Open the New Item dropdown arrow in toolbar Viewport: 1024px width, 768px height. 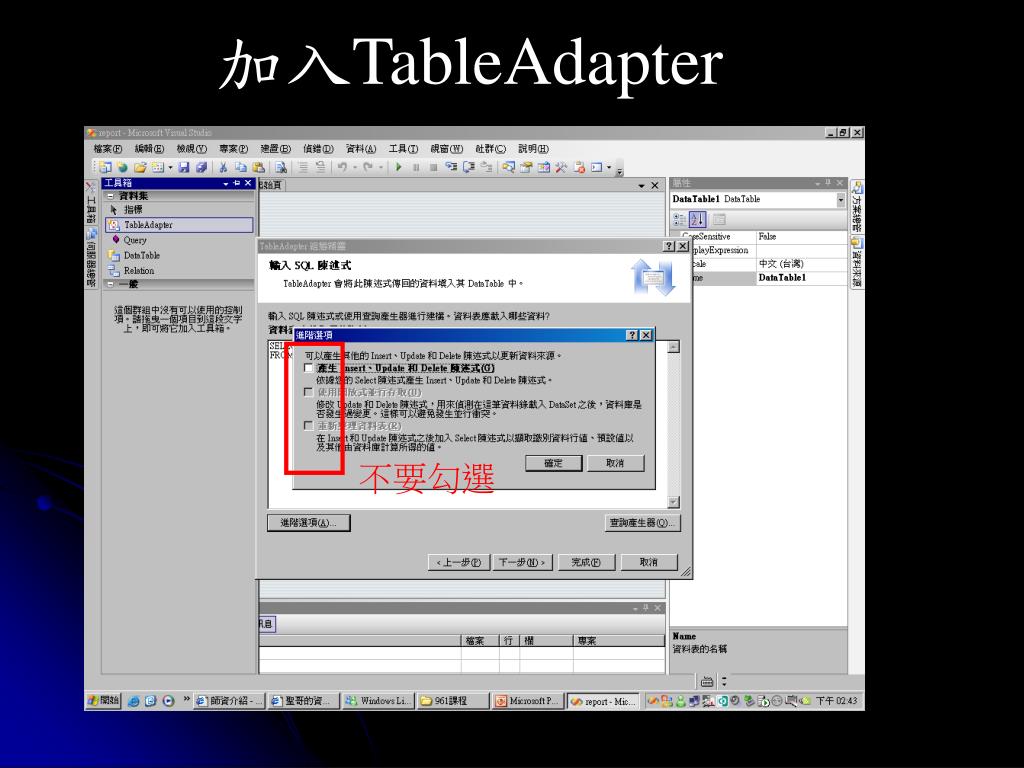pos(170,168)
